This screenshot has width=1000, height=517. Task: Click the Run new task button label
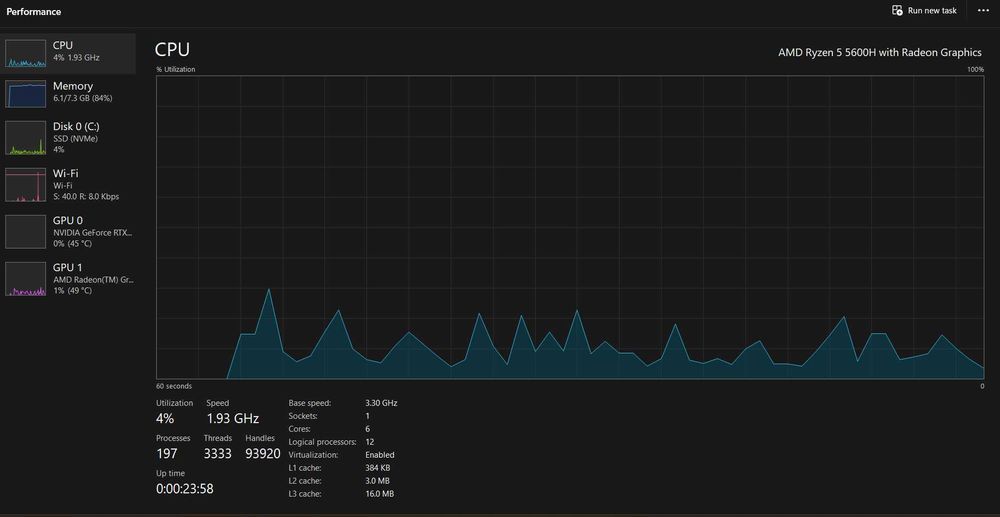pos(932,11)
